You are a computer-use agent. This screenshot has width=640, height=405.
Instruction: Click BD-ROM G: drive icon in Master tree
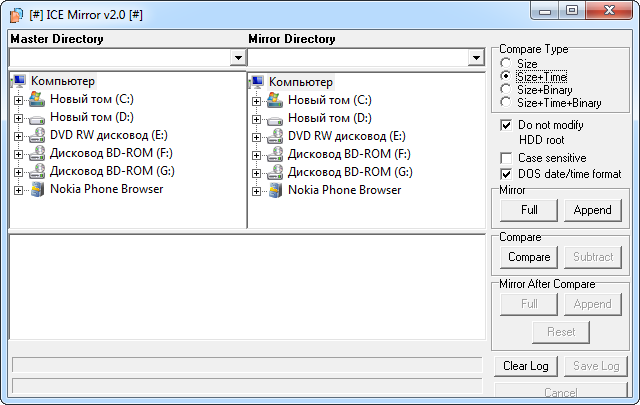tap(37, 171)
